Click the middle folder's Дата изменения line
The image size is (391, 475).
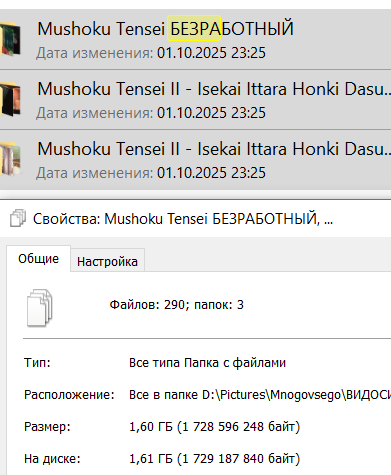click(x=151, y=113)
